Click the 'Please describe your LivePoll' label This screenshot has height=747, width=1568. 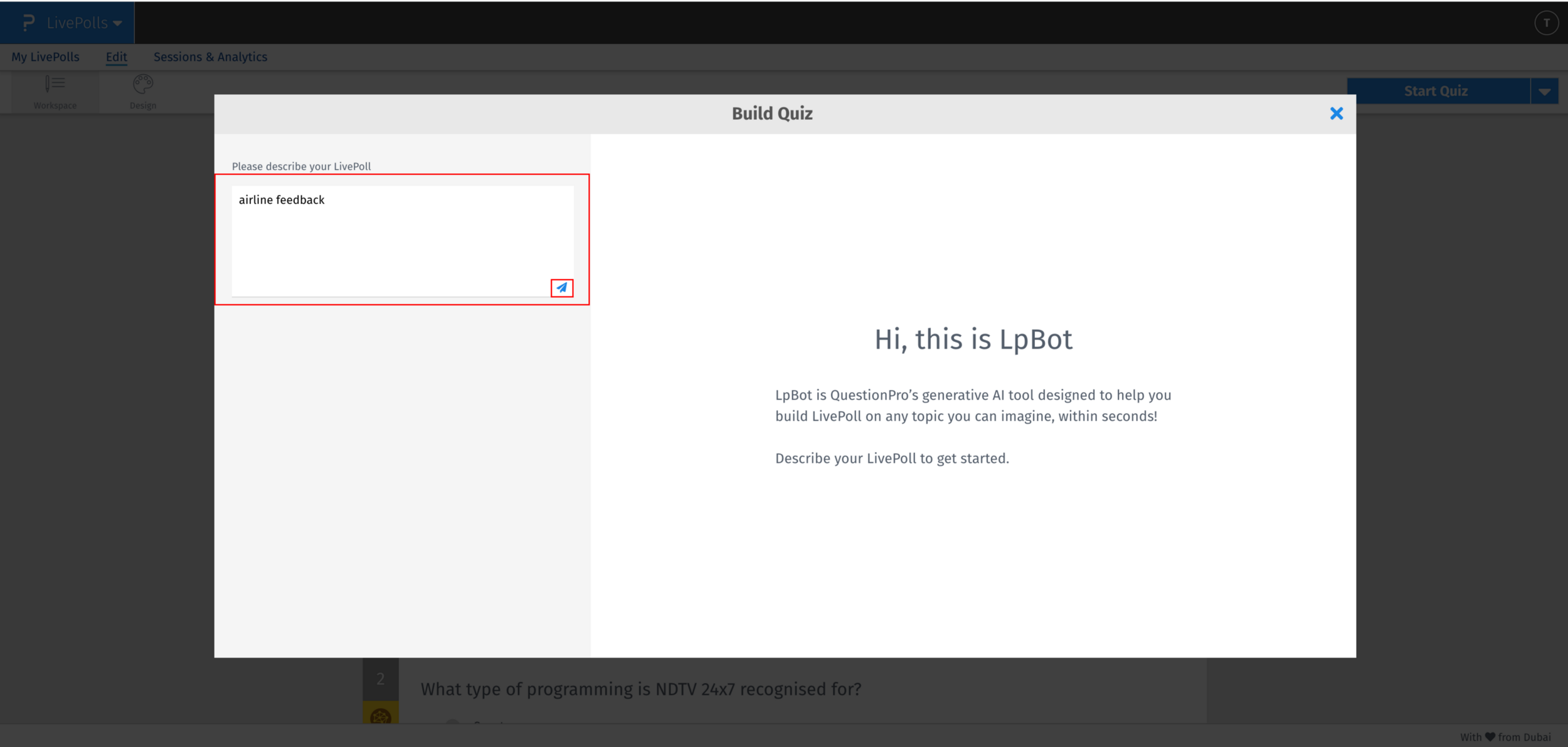tap(301, 166)
